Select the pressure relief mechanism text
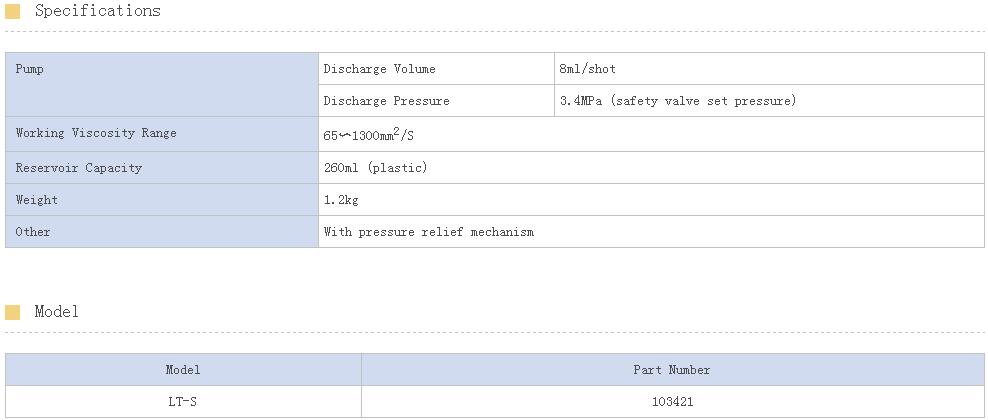Screen dimensions: 988x420 (428, 232)
